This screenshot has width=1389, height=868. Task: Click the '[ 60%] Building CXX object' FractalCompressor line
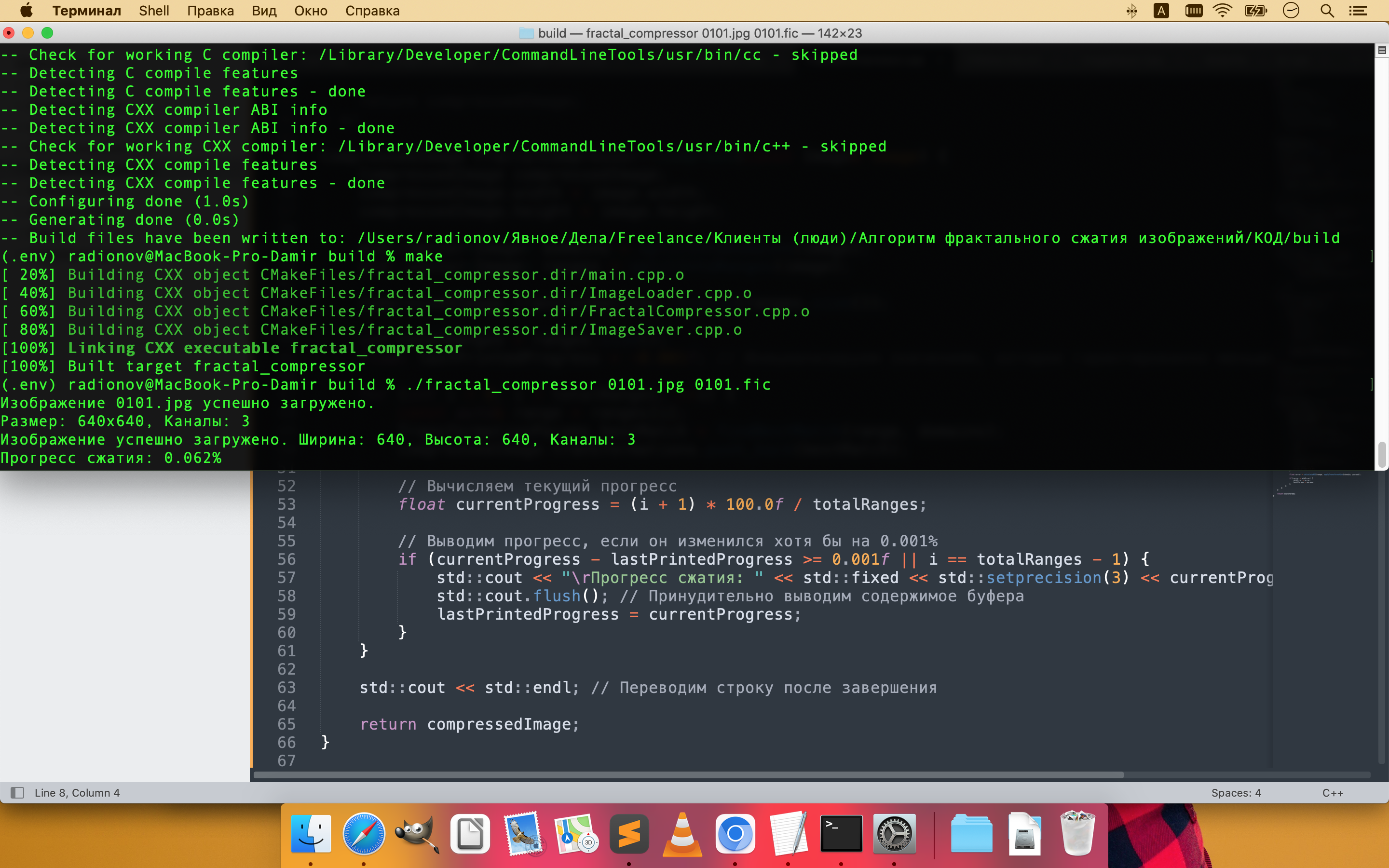(x=405, y=311)
